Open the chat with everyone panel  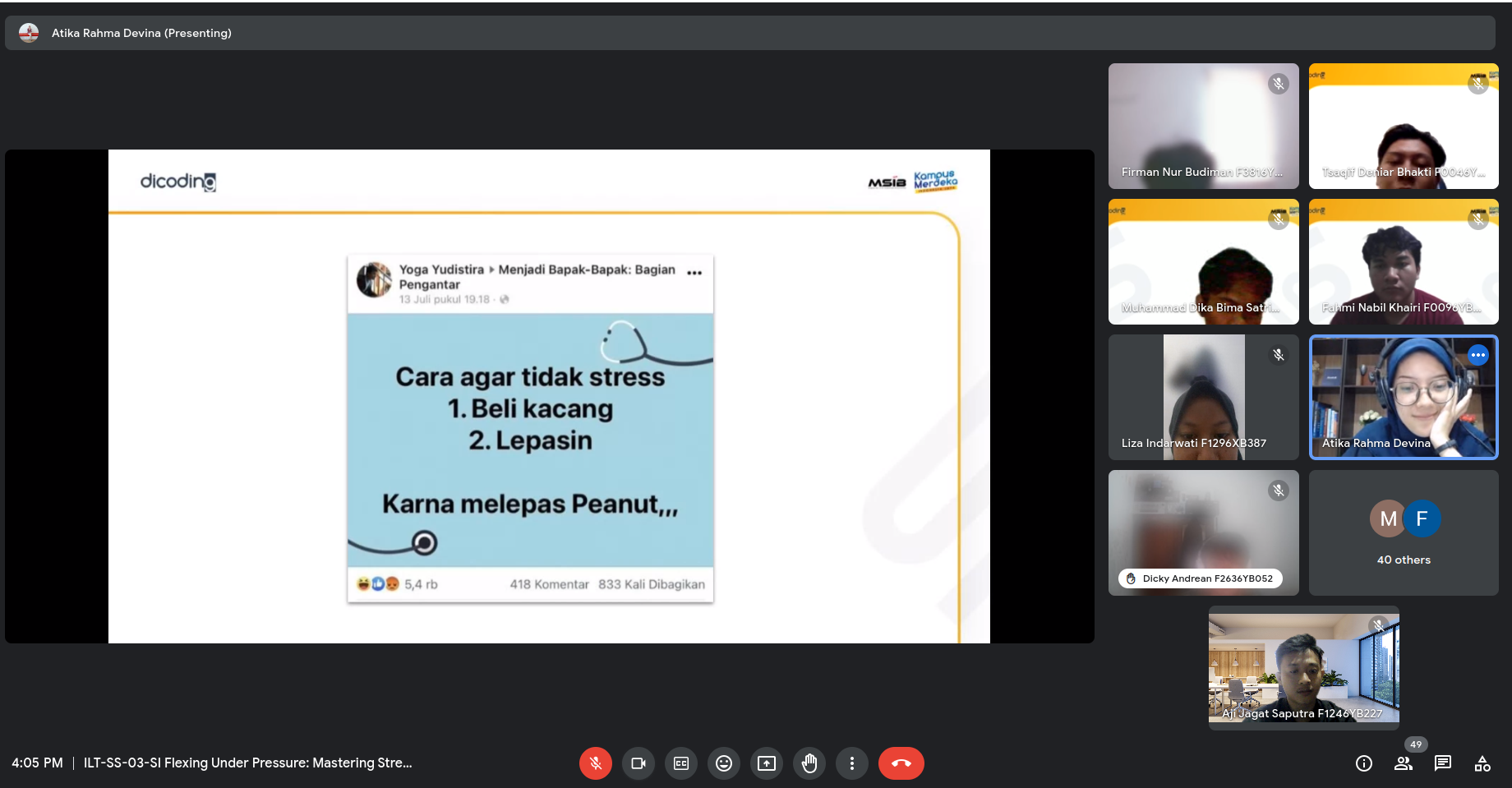click(x=1443, y=763)
